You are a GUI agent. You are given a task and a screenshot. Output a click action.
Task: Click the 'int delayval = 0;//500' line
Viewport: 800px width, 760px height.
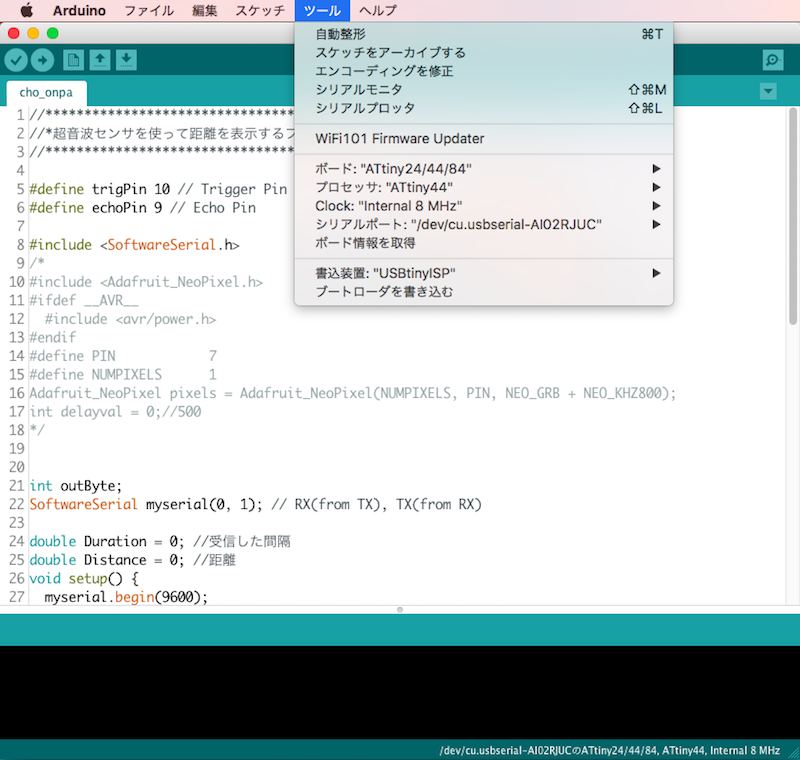point(115,412)
